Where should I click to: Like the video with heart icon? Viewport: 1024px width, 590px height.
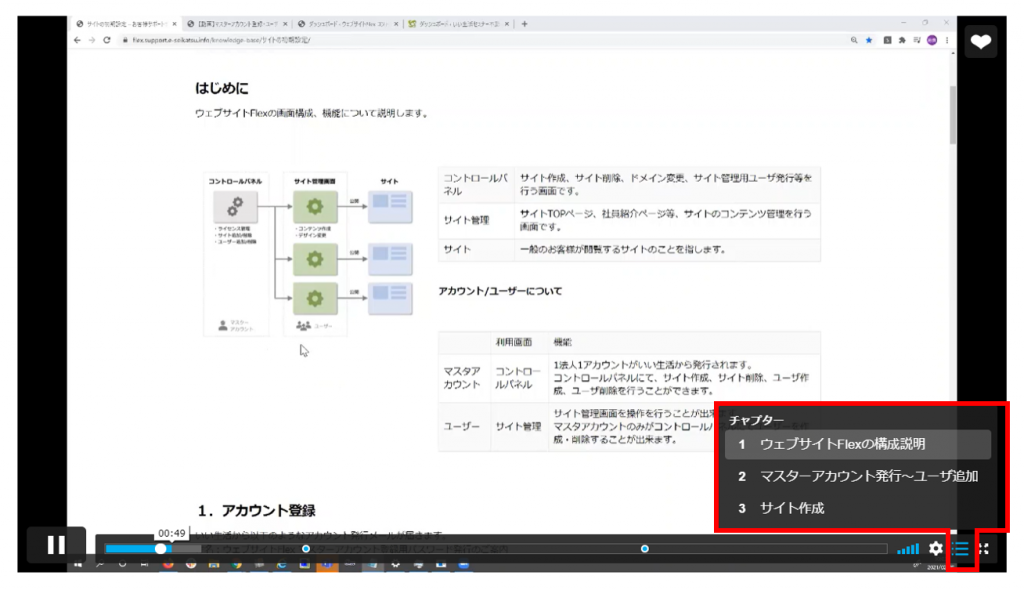[981, 41]
